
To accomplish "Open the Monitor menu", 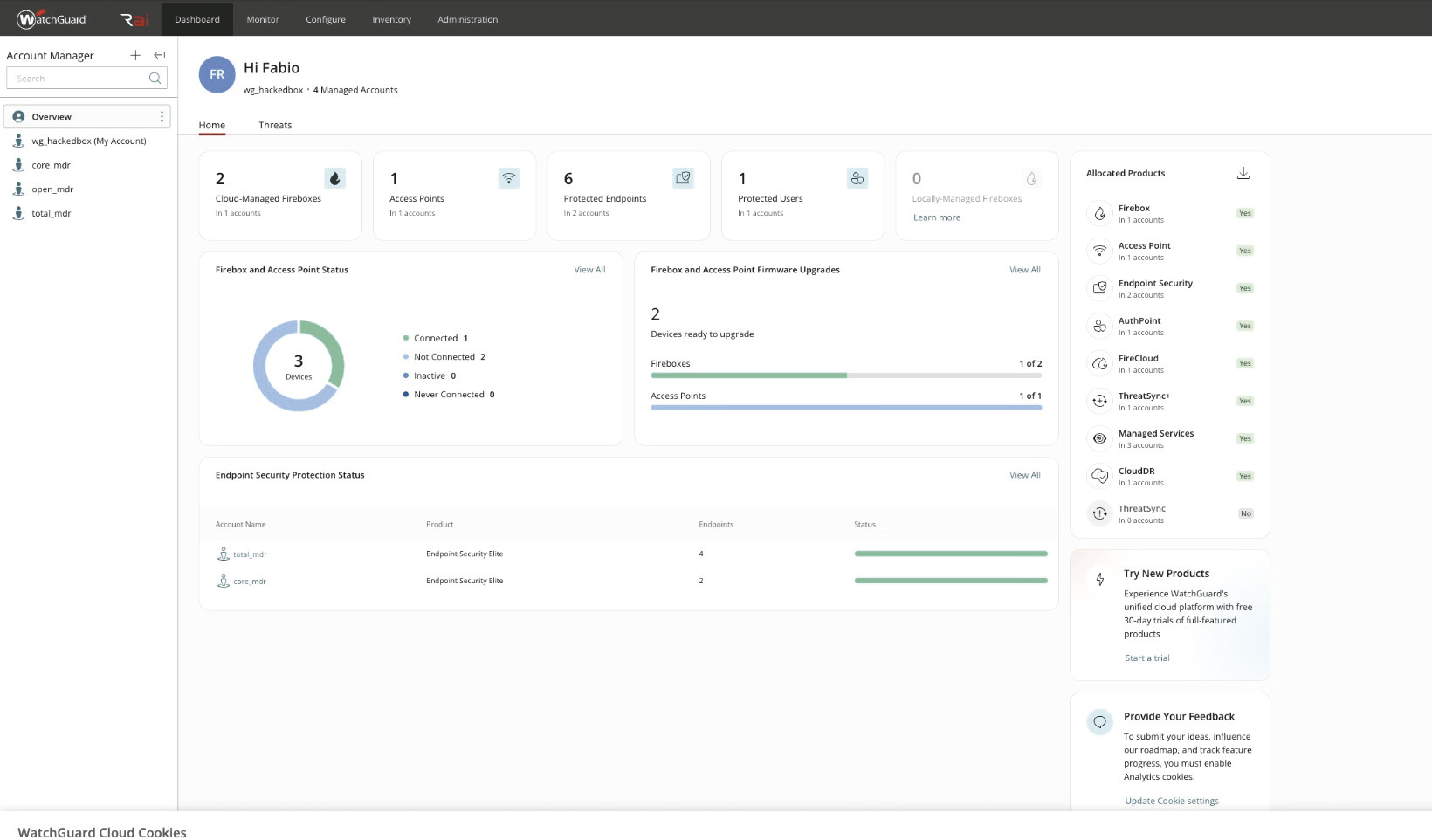I will [263, 19].
